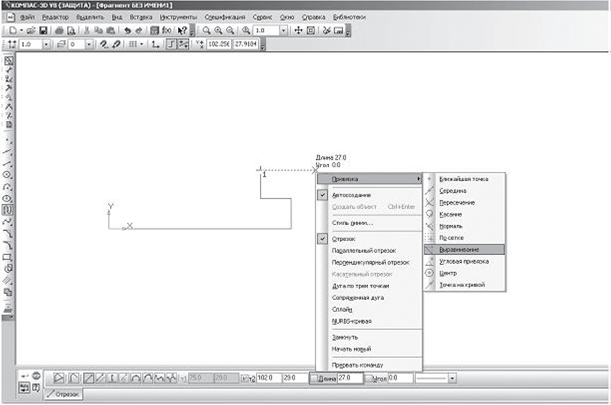Select Ближайшая точка snap option
Image resolution: width=611 pixels, height=405 pixels.
464,179
